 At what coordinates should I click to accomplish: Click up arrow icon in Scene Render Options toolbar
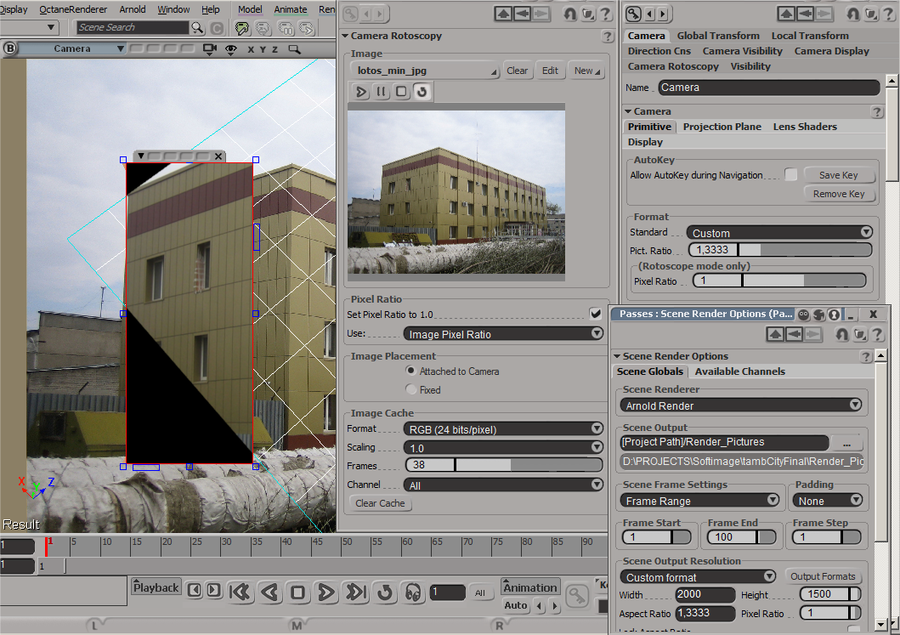[x=775, y=334]
